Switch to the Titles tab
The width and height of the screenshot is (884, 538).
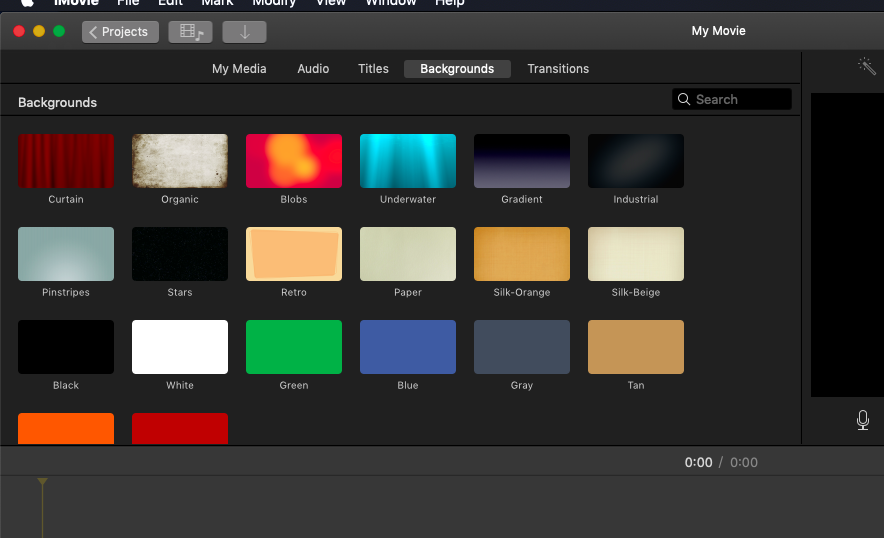coord(373,69)
